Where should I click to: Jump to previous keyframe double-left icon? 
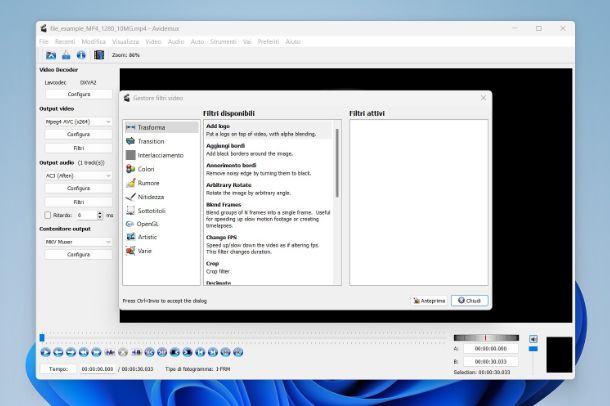[x=84, y=352]
